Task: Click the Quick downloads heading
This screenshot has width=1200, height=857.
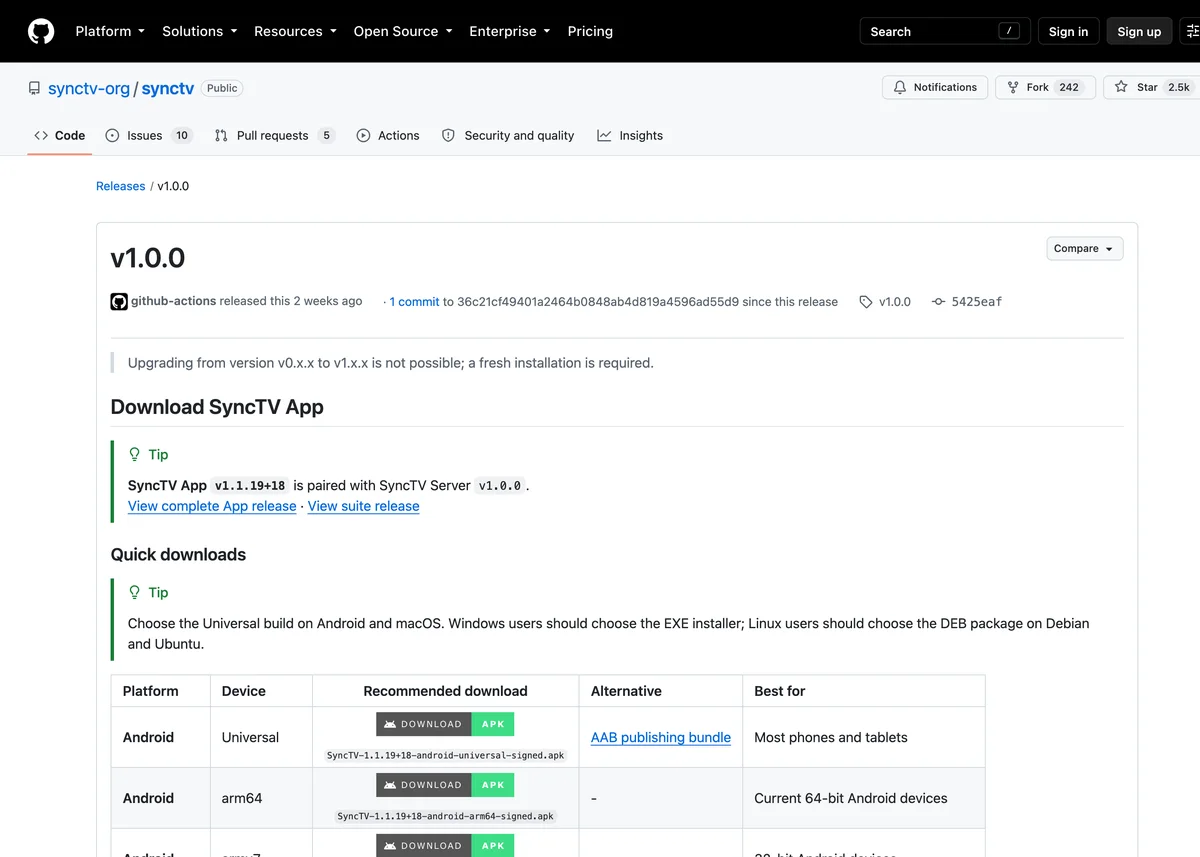Action: click(x=178, y=554)
